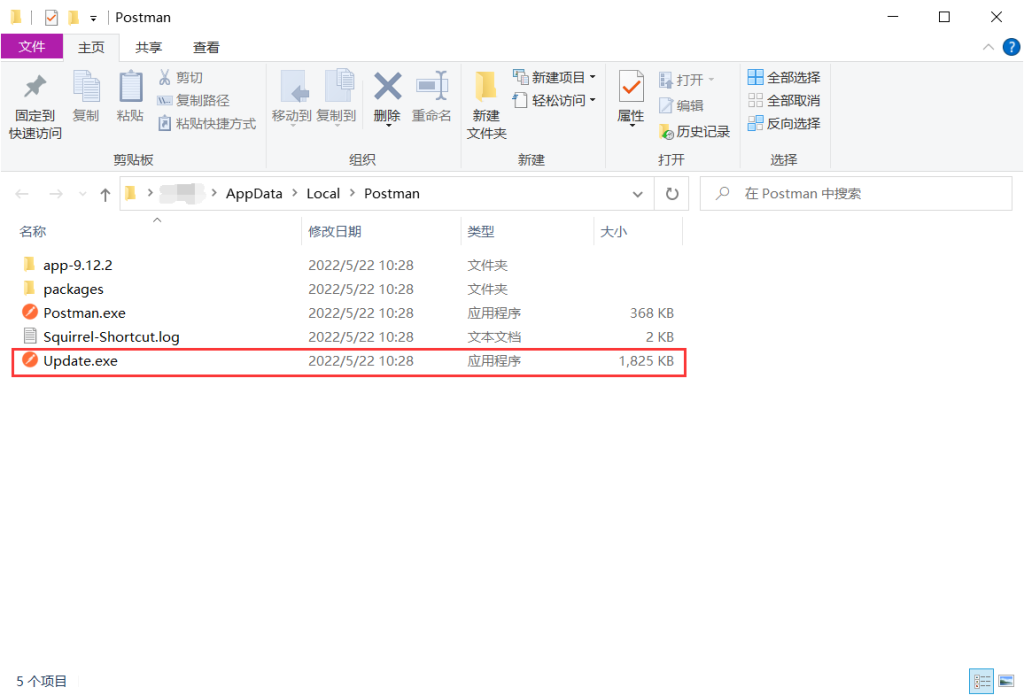Open the File (文件) menu tab
This screenshot has height=695, width=1024.
(32, 47)
